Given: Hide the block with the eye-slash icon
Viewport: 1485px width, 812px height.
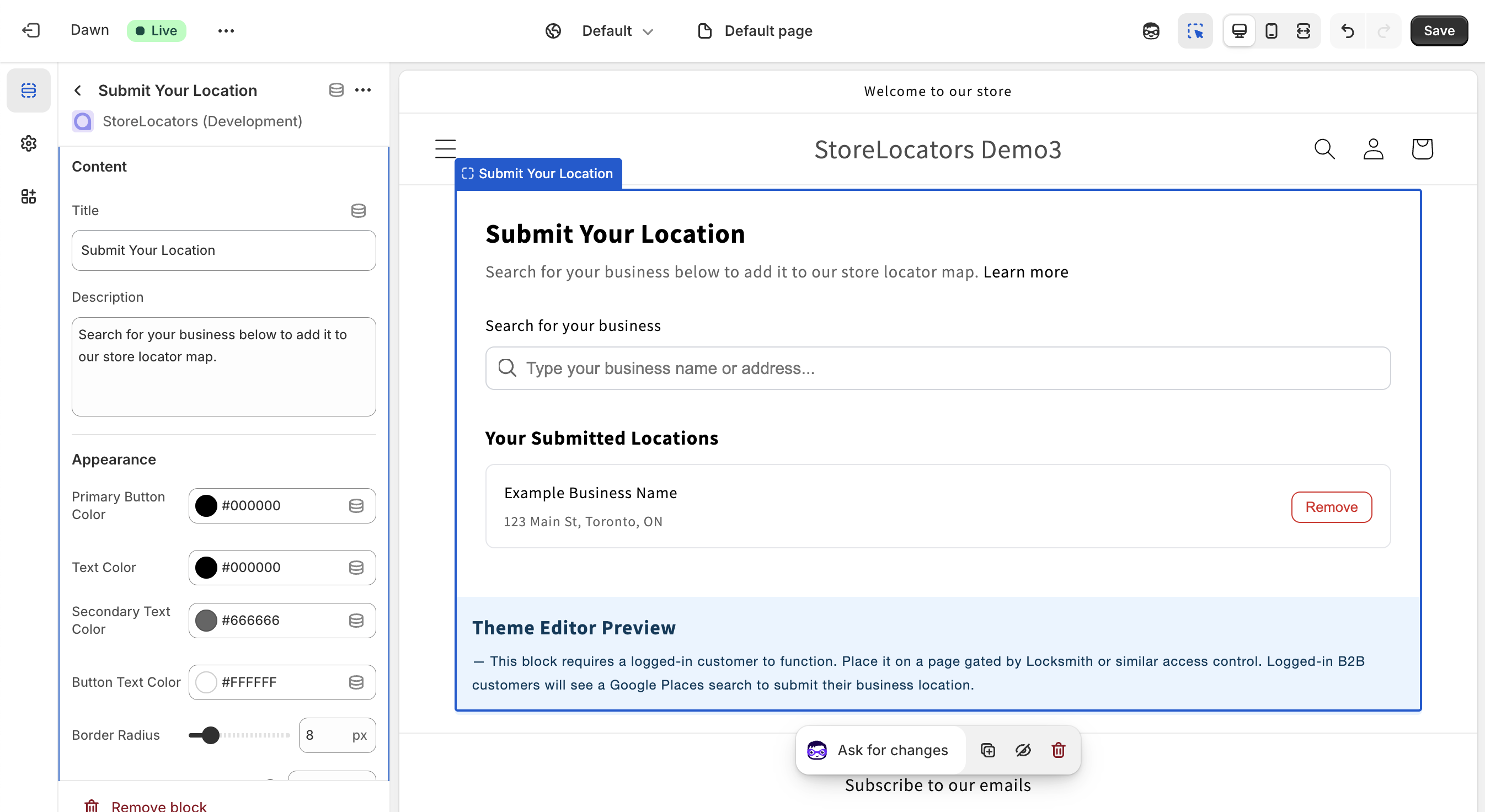Looking at the screenshot, I should coord(1023,750).
